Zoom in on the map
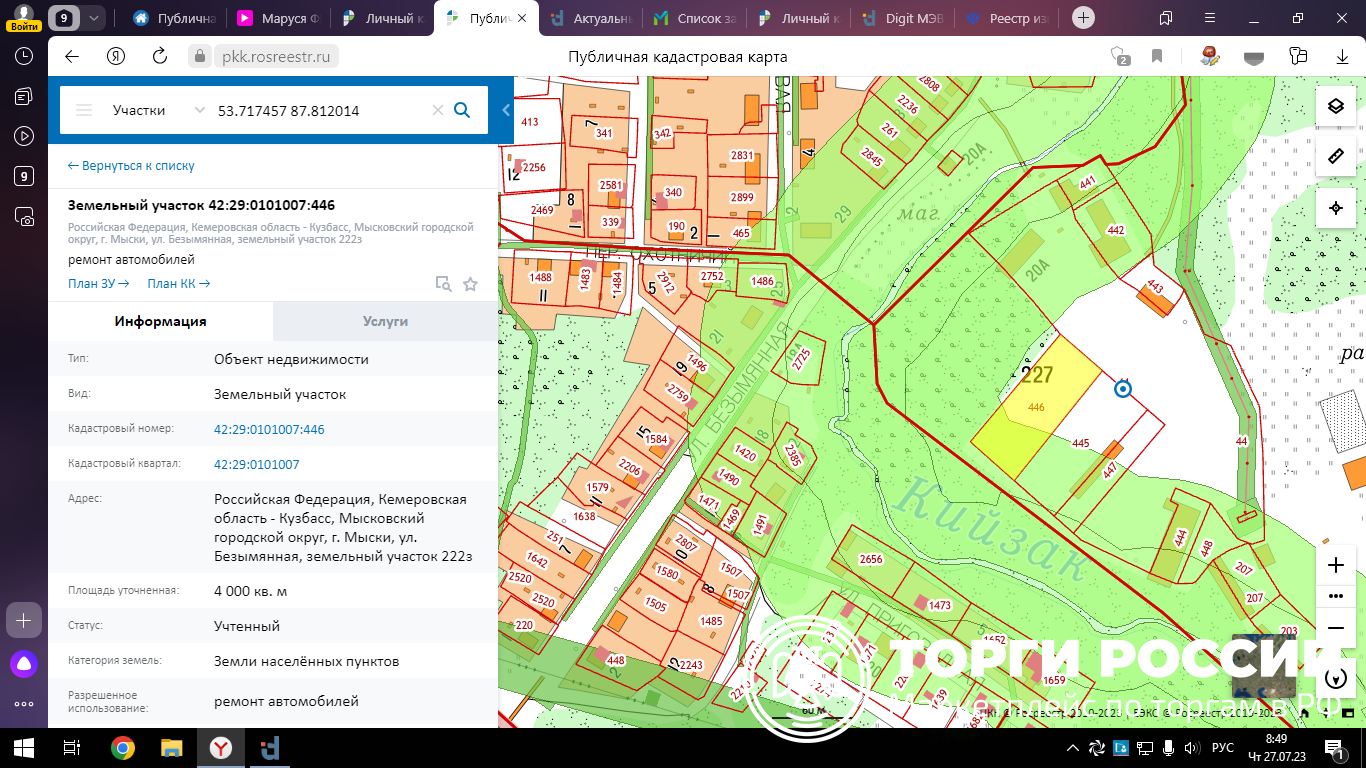This screenshot has width=1366, height=768. [1335, 565]
